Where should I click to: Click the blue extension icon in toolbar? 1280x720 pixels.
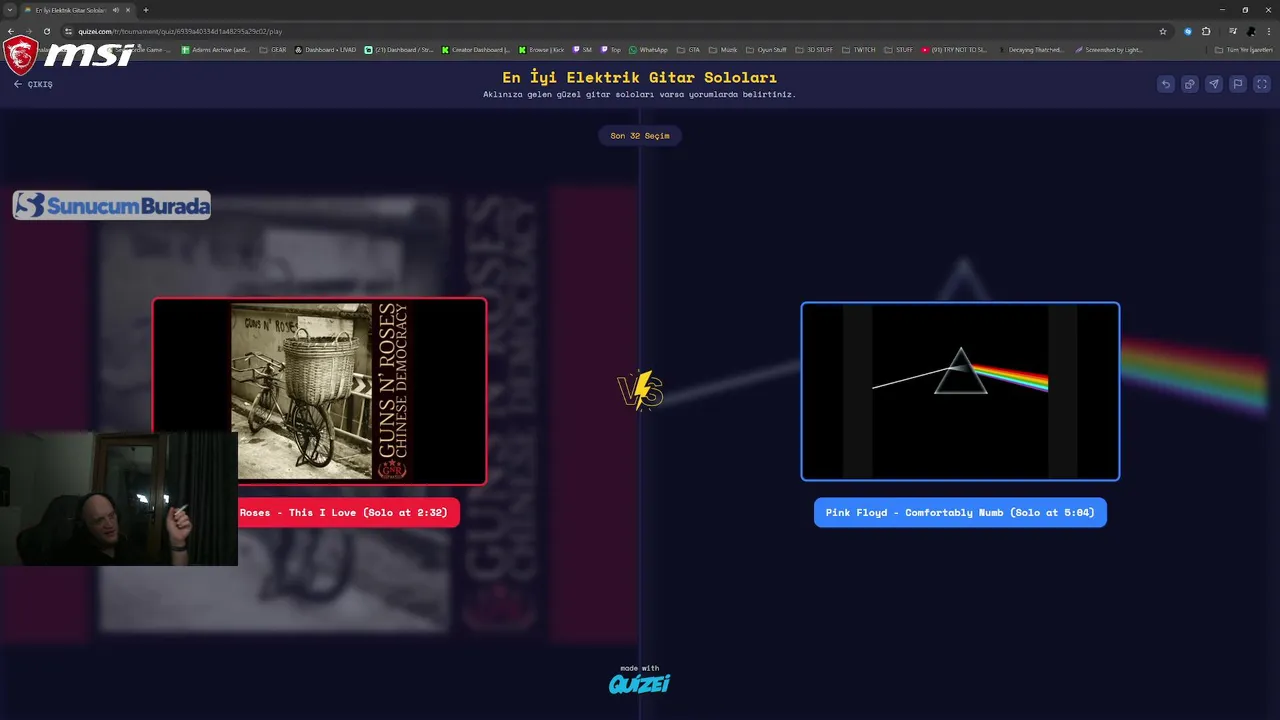tap(1188, 31)
